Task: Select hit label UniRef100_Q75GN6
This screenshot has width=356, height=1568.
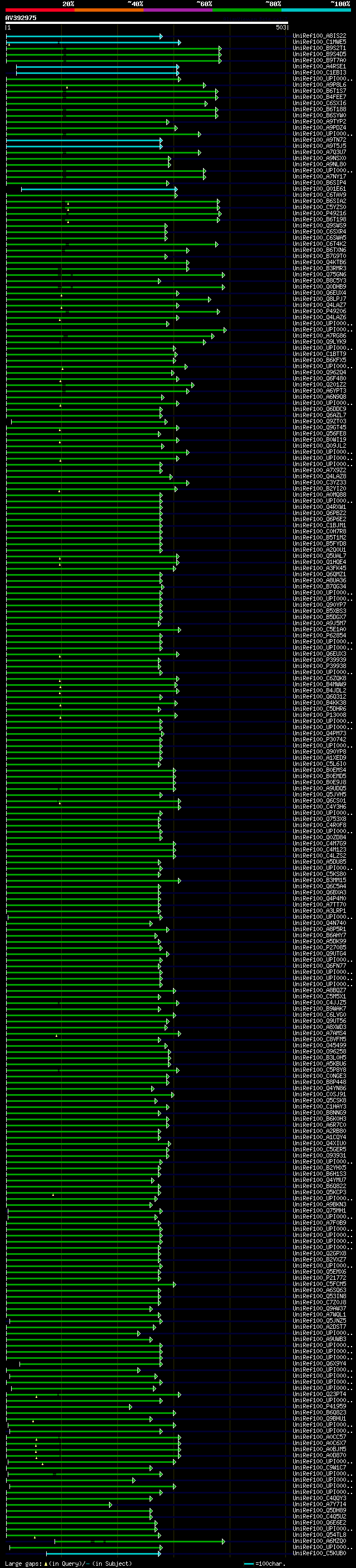Action: (319, 275)
